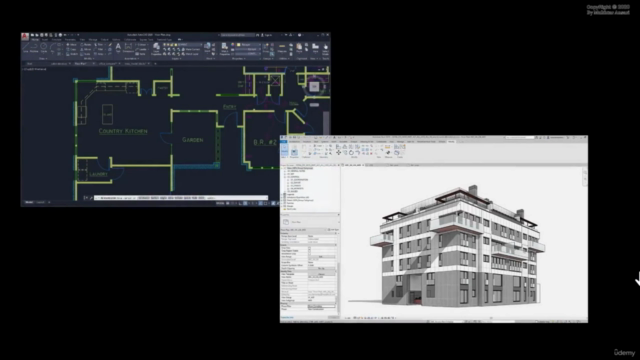640x360 pixels.
Task: Select the Move tool in Revit Modify panel
Action: 339,153
